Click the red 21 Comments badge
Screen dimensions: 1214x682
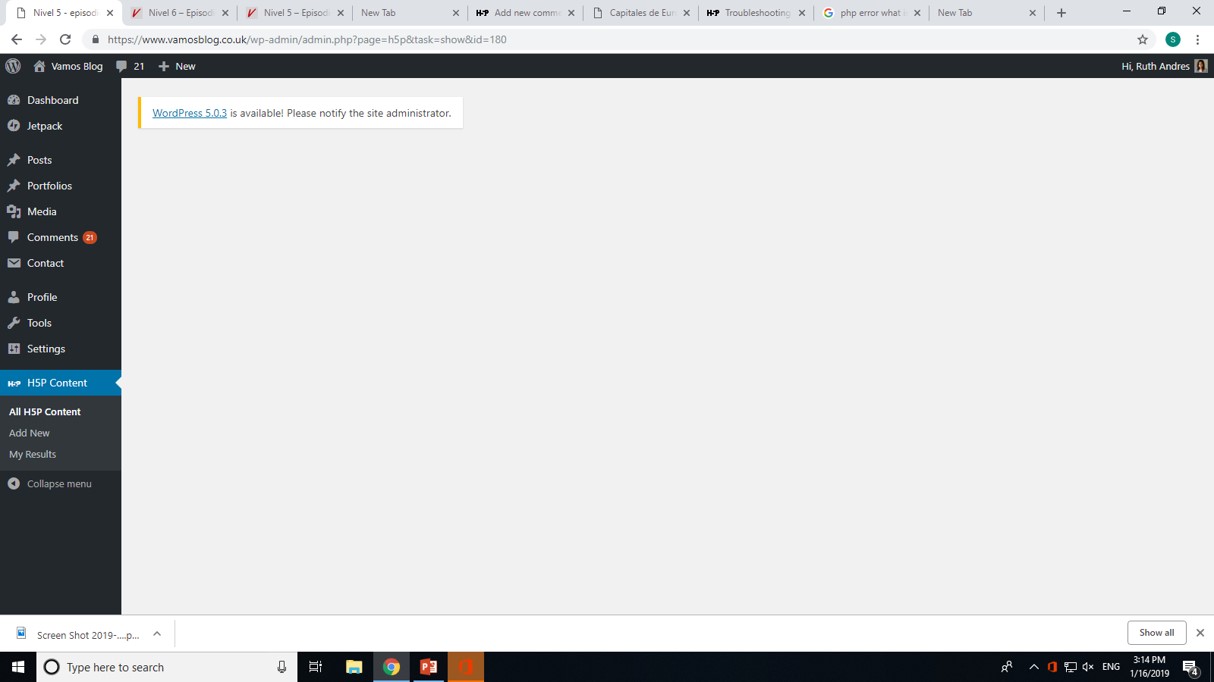tap(90, 238)
